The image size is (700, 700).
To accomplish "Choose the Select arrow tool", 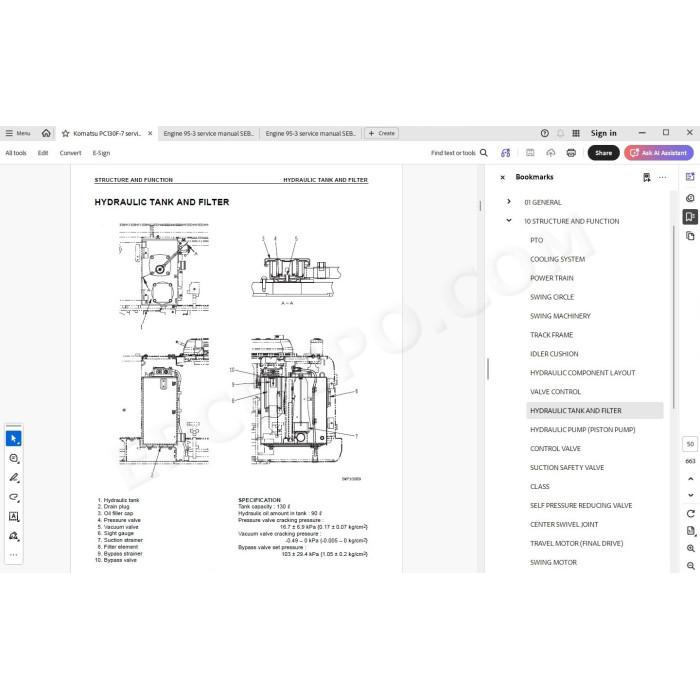I will click(x=14, y=438).
